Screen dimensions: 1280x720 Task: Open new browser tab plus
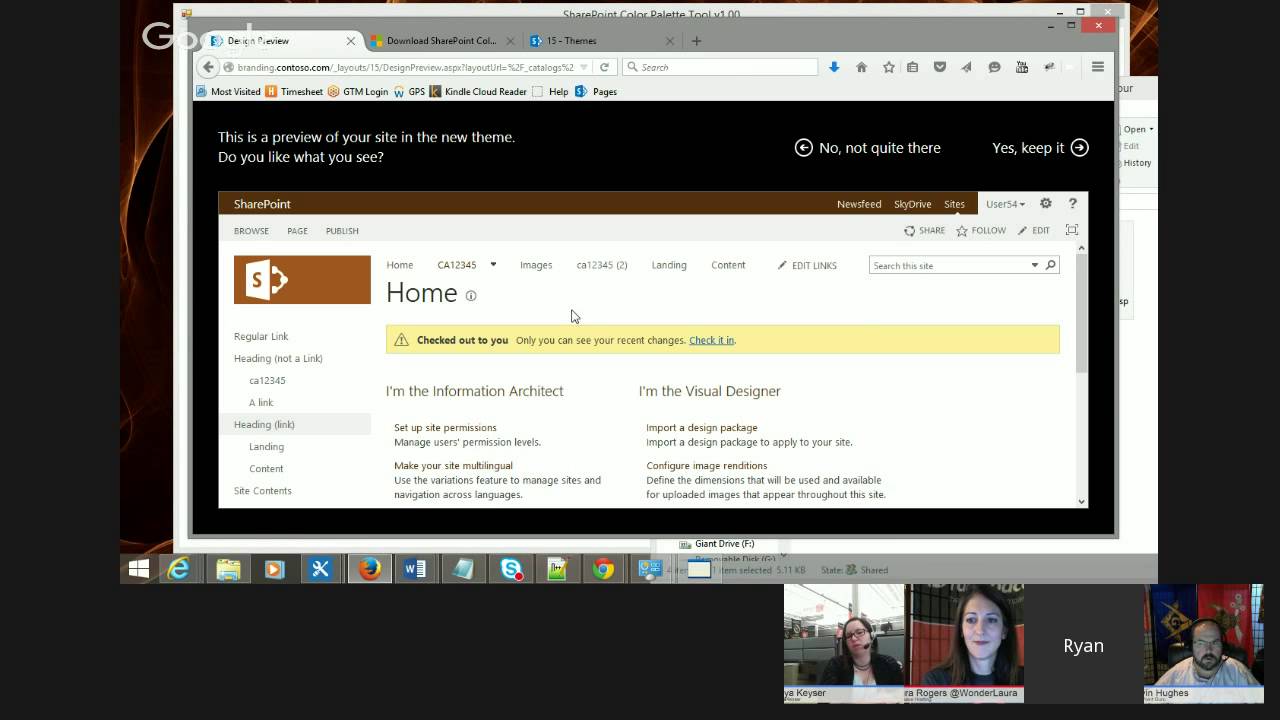(696, 41)
